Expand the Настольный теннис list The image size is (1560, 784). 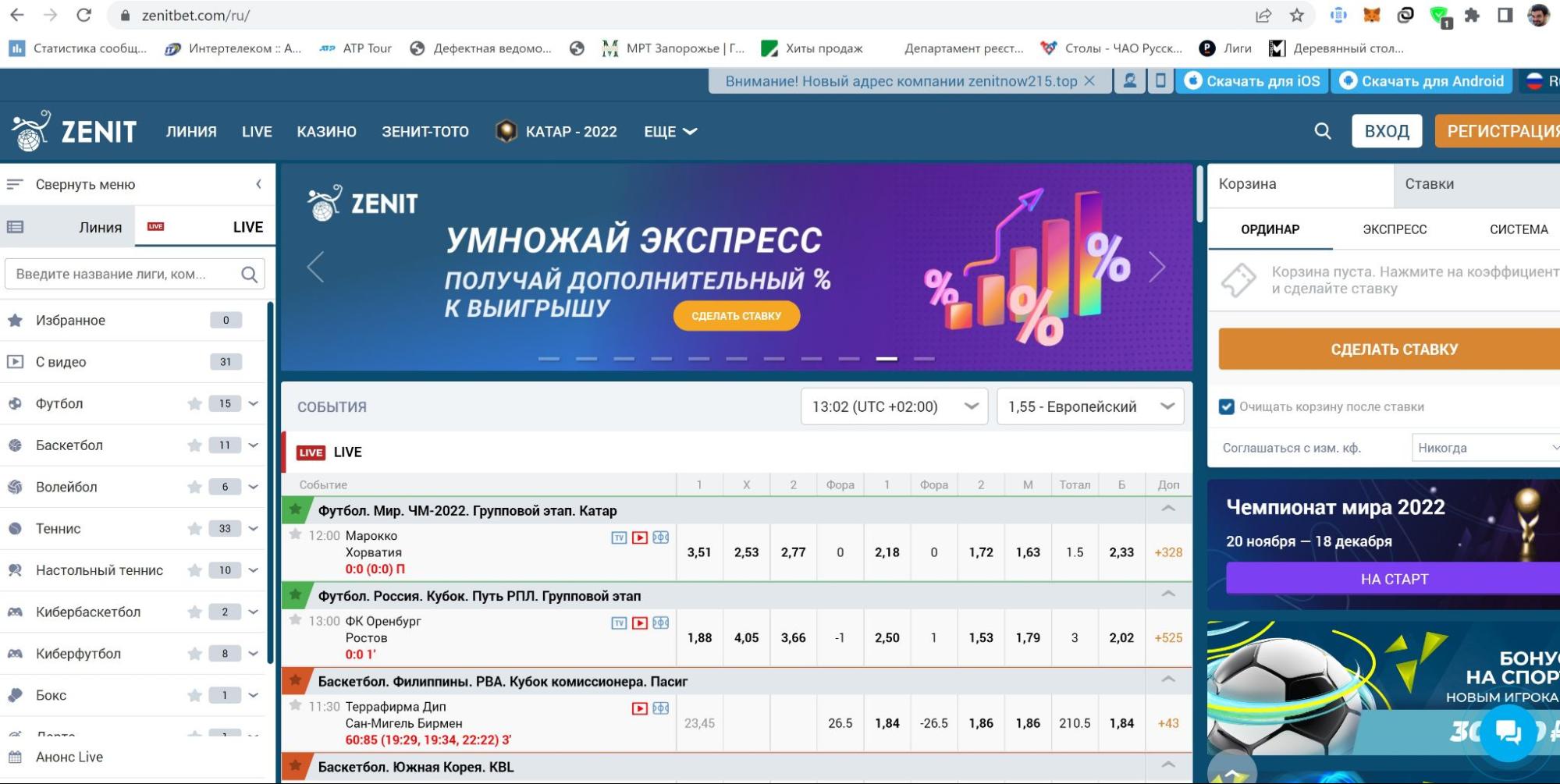[253, 570]
